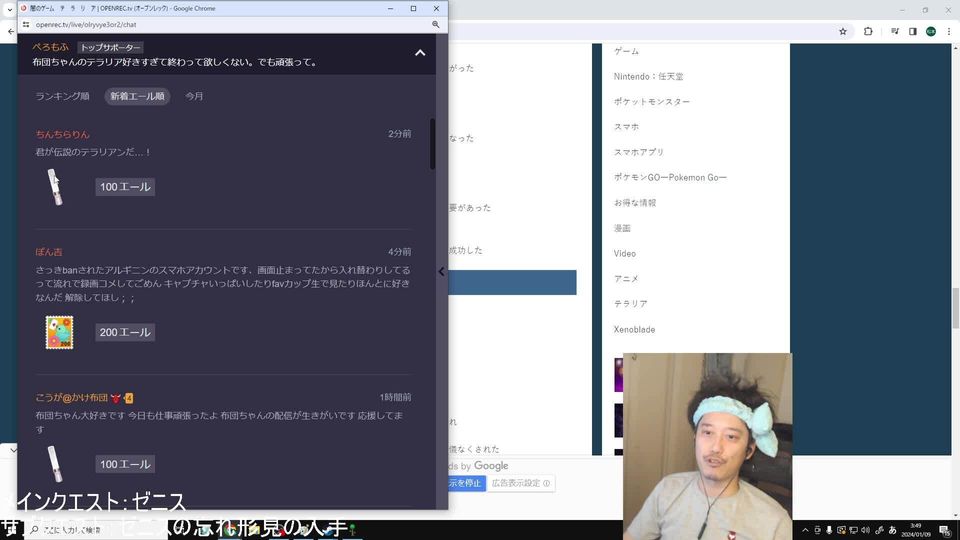This screenshot has height=540, width=960.
Task: Open site info icon in popup address bar
Action: (26, 24)
